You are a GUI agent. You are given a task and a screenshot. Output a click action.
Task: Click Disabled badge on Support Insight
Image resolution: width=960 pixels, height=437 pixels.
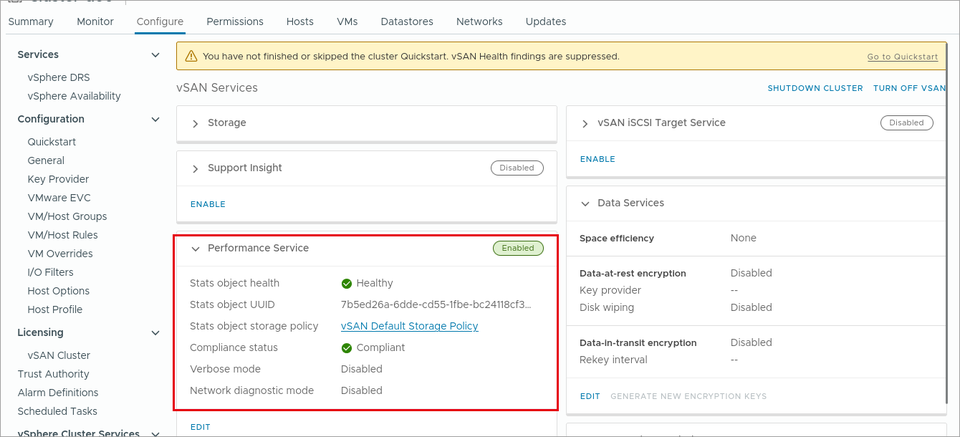pyautogui.click(x=517, y=168)
